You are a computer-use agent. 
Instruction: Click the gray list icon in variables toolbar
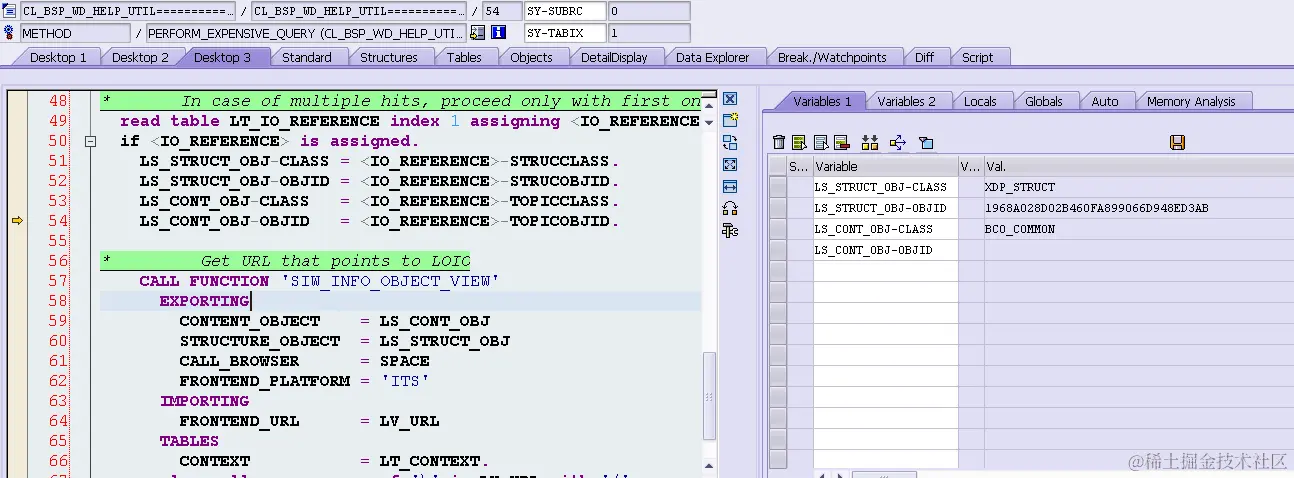pyautogui.click(x=820, y=143)
